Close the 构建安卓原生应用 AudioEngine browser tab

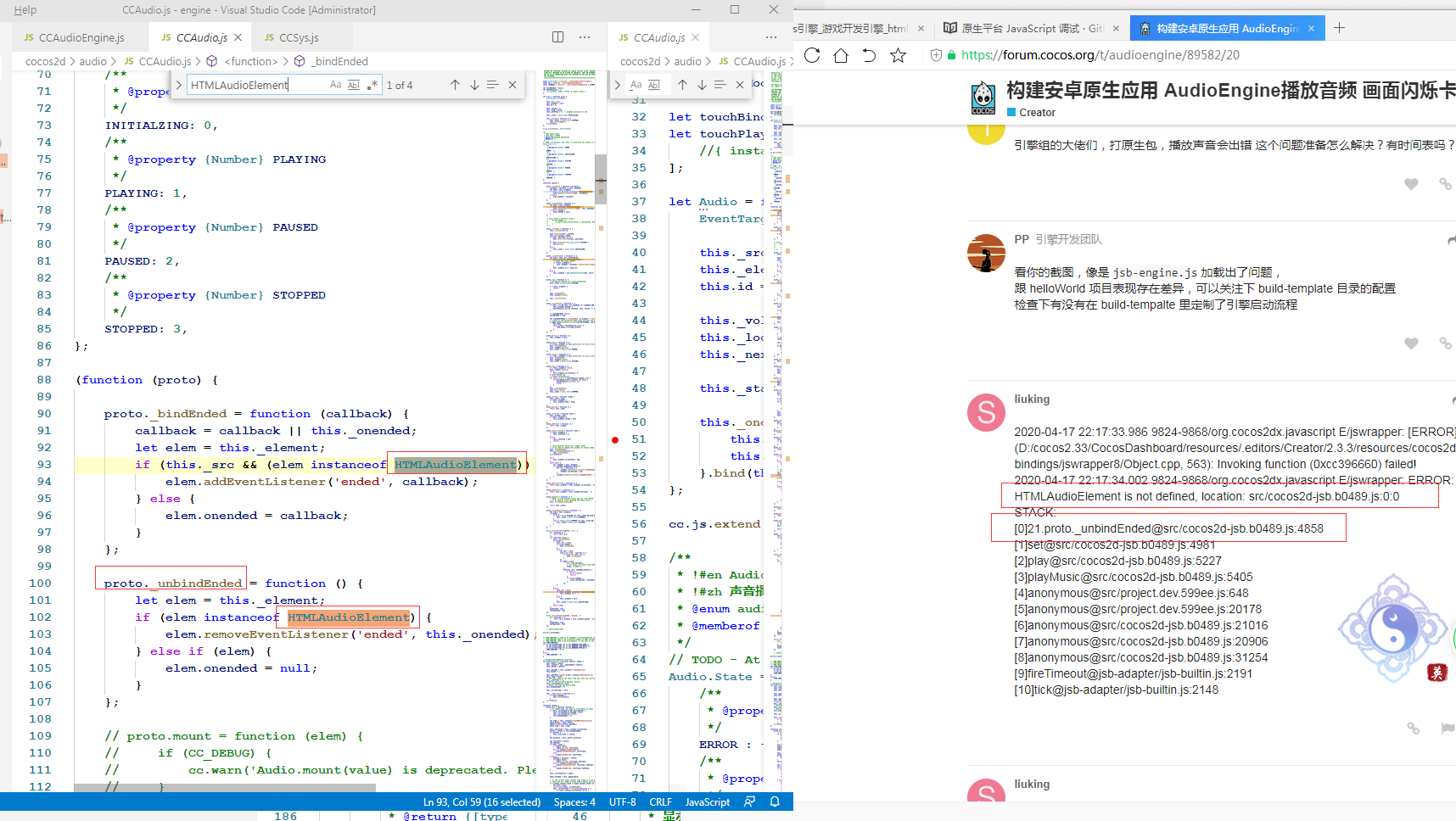point(1311,28)
